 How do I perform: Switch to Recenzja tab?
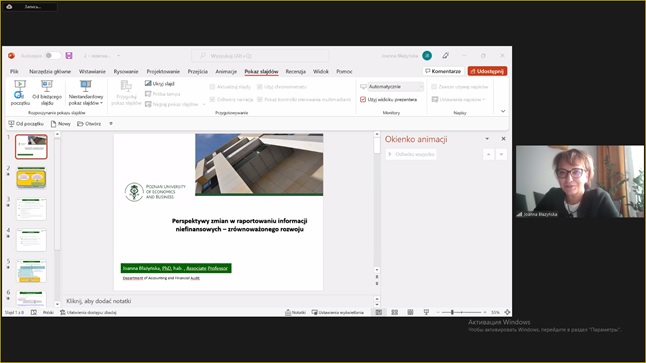click(295, 71)
